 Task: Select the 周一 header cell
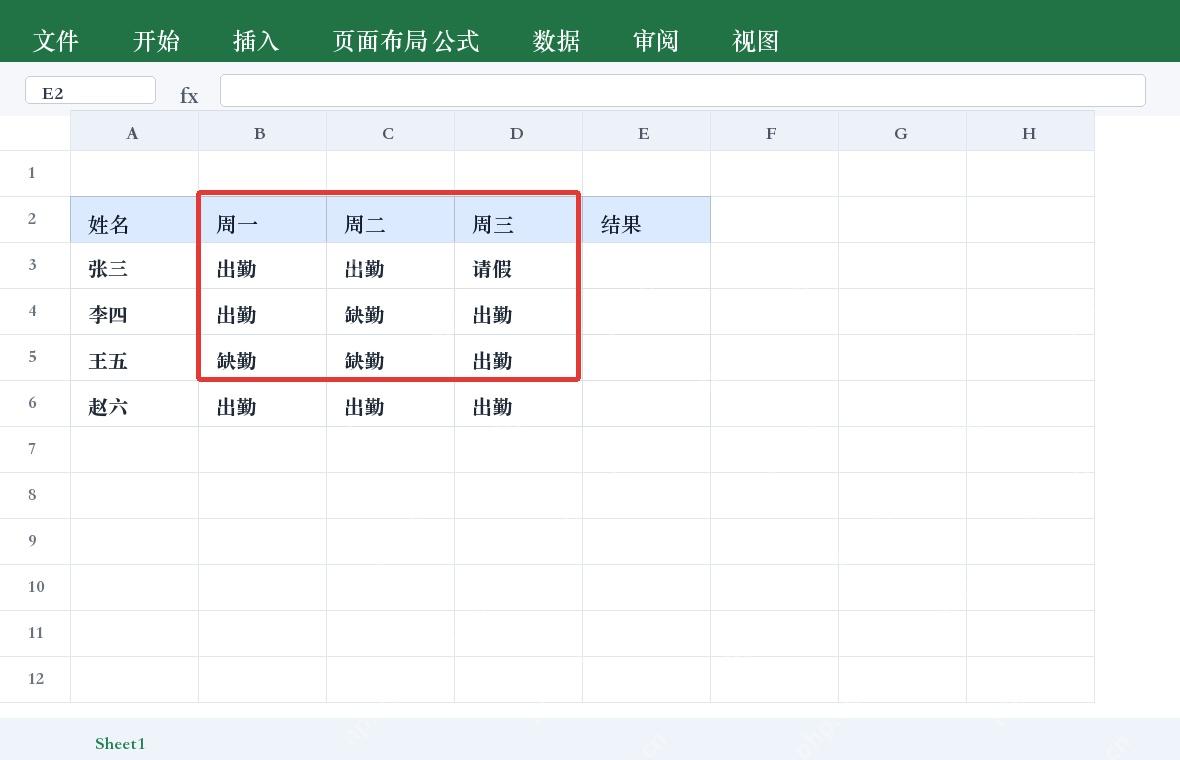coord(263,220)
